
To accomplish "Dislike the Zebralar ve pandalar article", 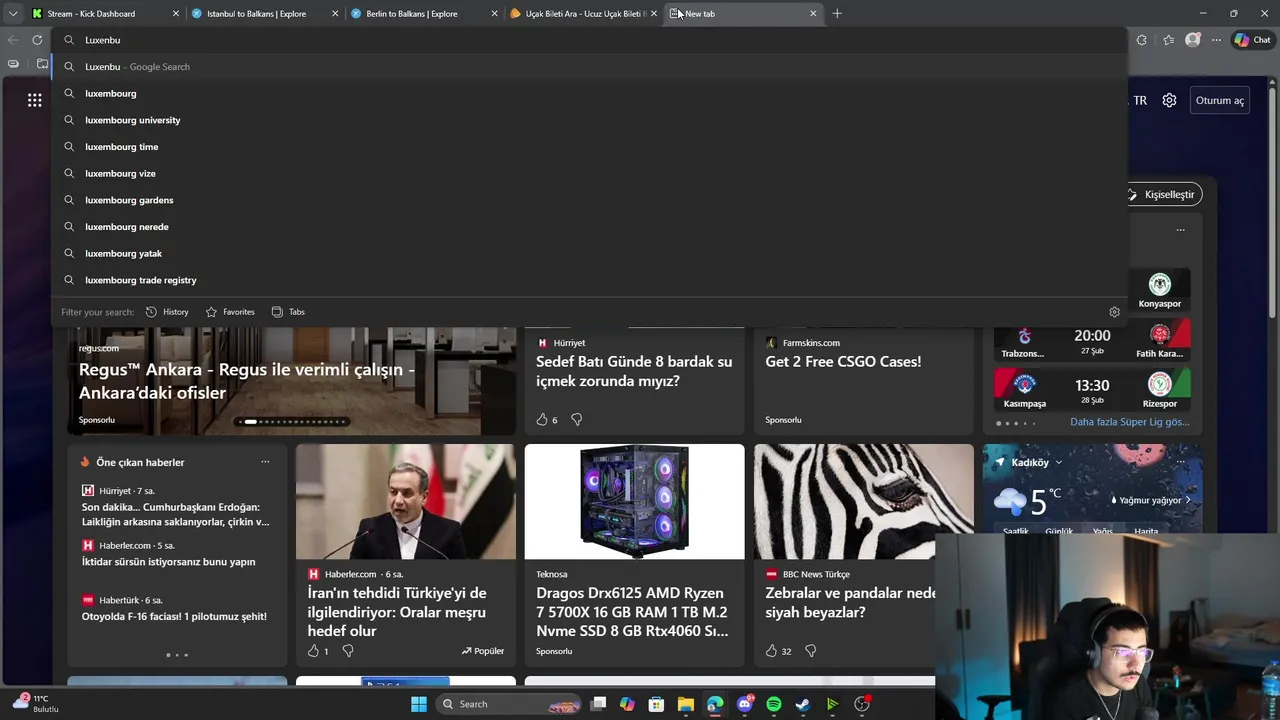I will click(810, 651).
